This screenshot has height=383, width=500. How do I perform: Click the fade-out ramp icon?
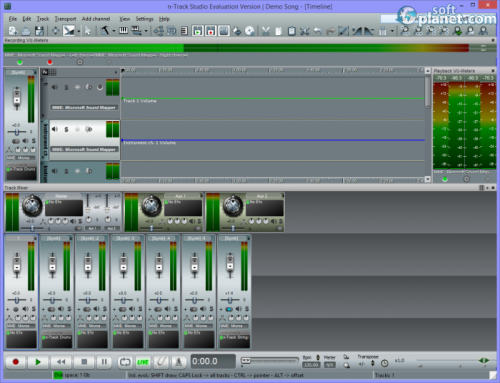coord(369,31)
